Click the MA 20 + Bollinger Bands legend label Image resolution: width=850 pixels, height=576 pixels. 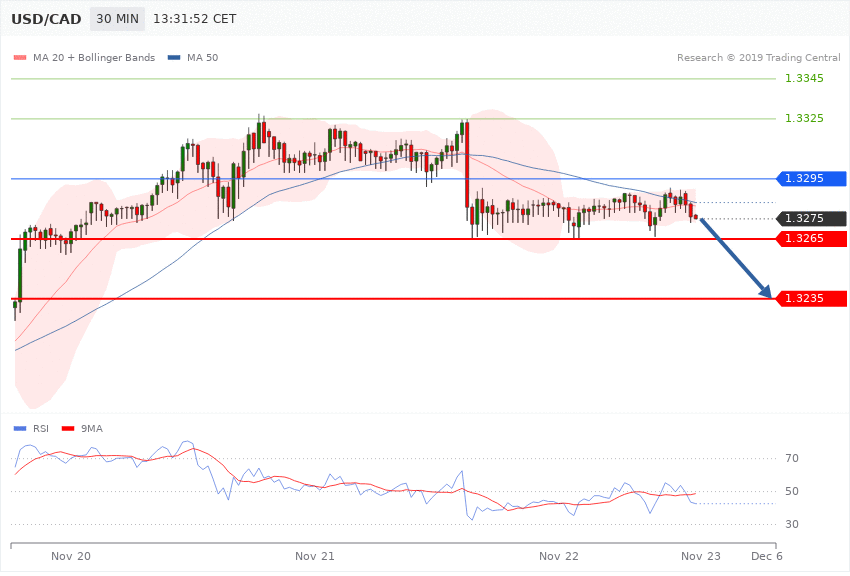(x=94, y=57)
